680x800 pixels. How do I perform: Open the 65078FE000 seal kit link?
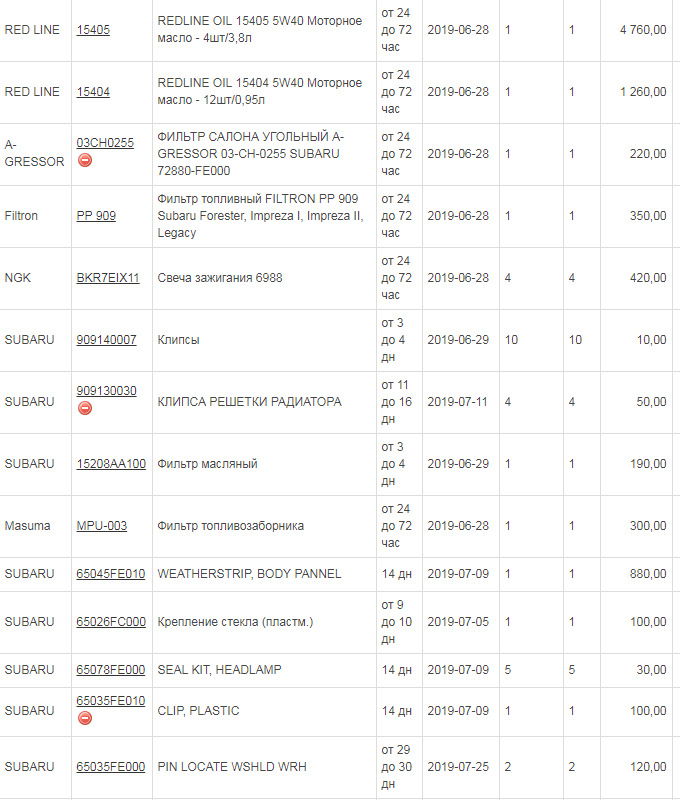tap(111, 670)
